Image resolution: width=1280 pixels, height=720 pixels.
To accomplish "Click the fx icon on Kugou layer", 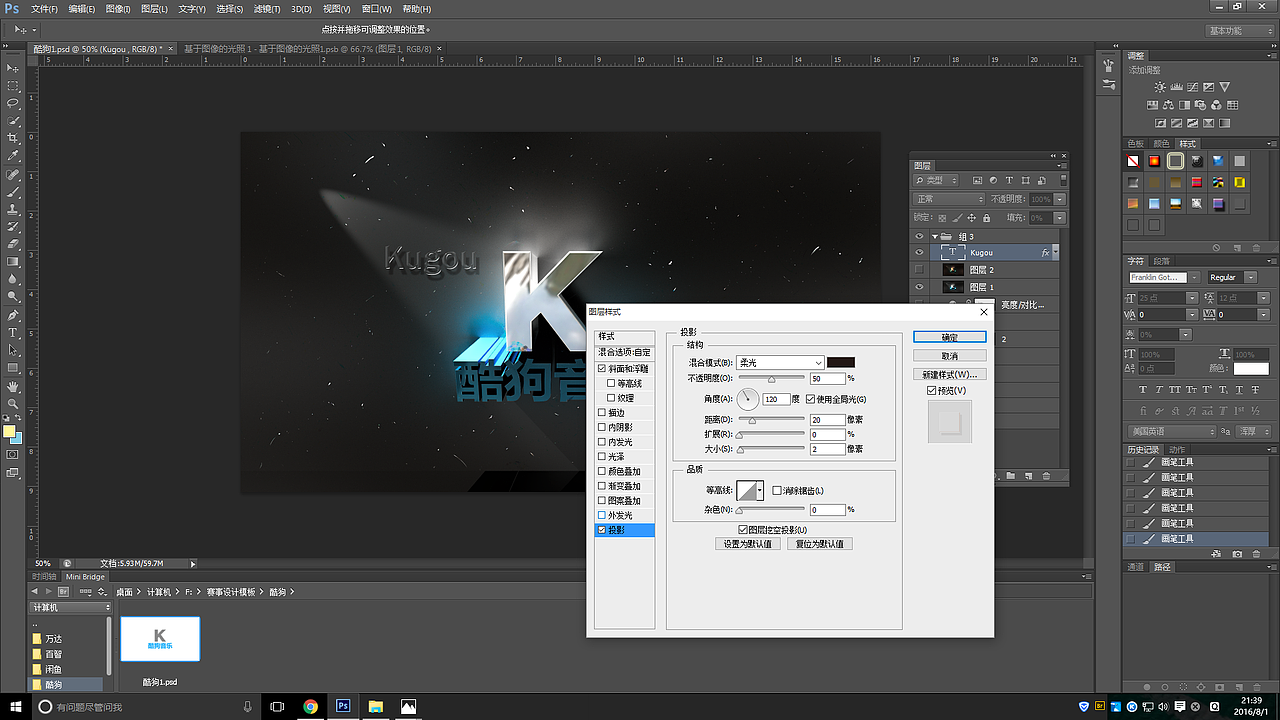I will 1045,253.
